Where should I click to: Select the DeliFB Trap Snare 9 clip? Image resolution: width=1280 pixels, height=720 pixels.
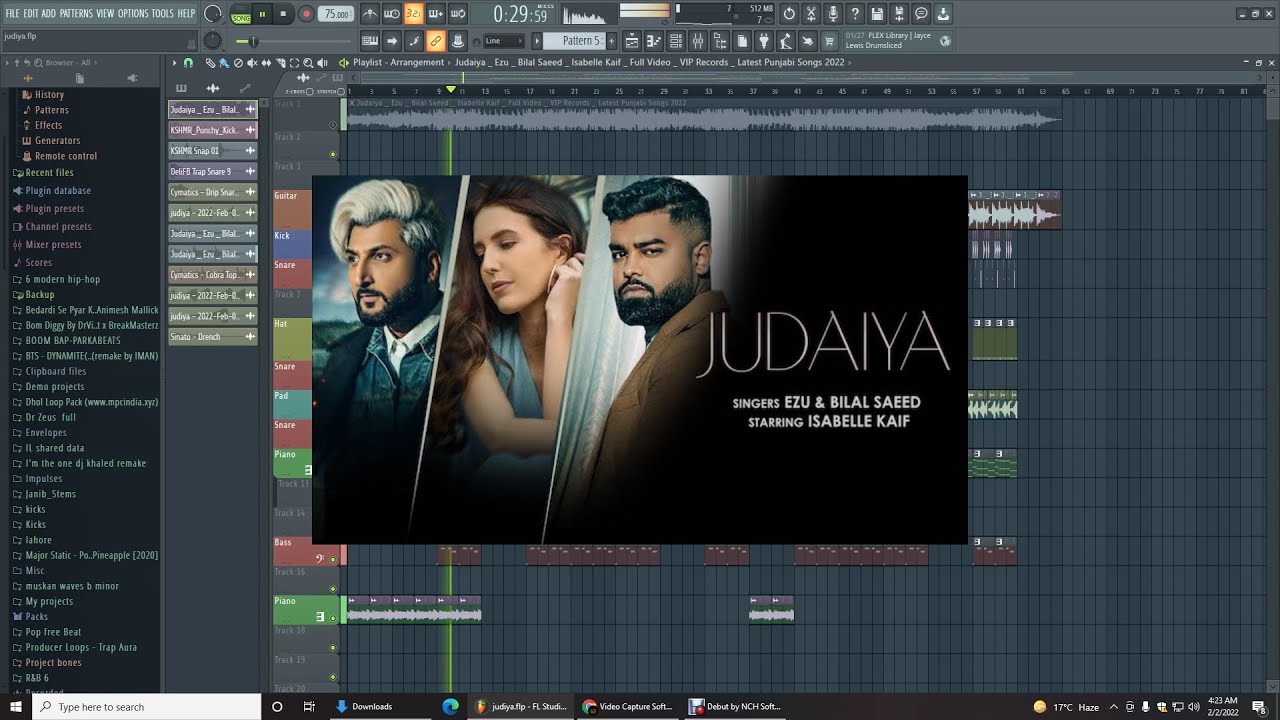click(x=212, y=171)
